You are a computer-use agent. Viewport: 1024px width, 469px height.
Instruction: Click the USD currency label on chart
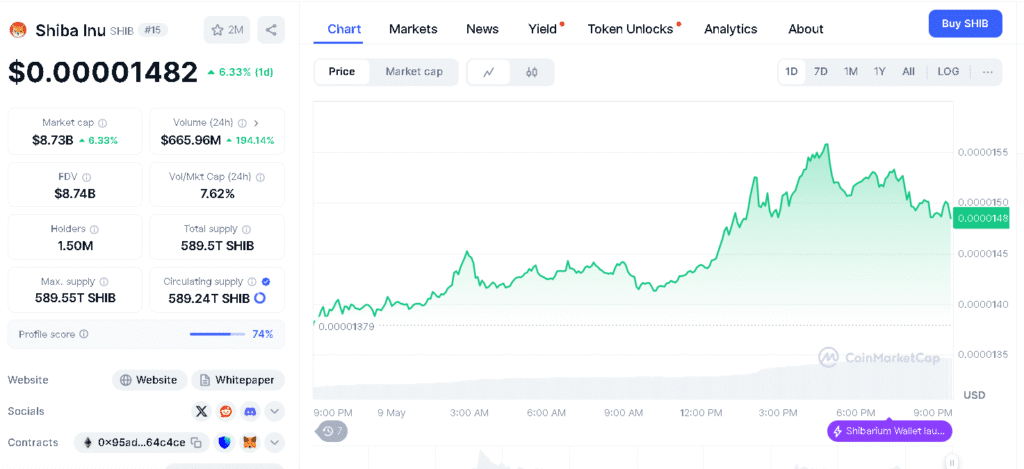click(x=974, y=395)
